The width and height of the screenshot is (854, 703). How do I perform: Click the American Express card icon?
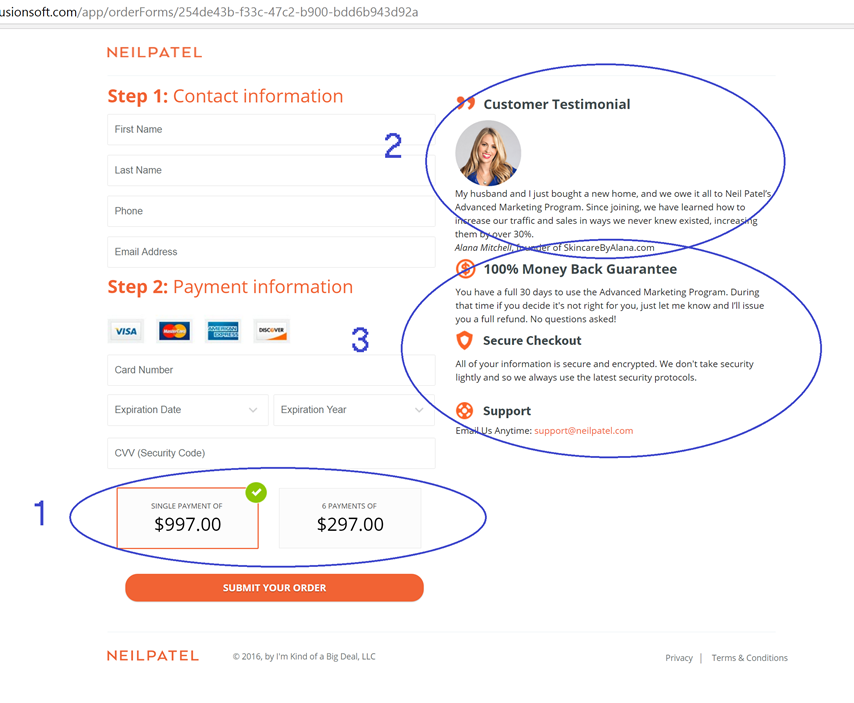coord(223,331)
